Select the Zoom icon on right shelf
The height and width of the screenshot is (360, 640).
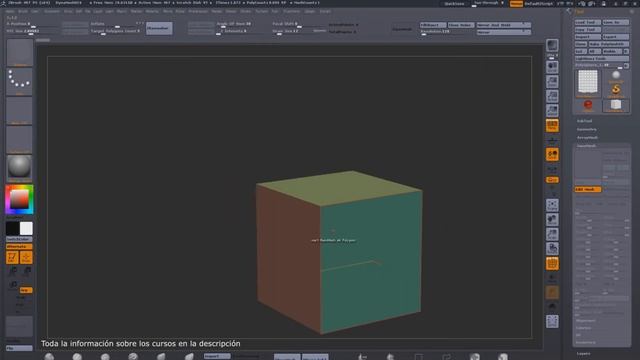pos(552,82)
